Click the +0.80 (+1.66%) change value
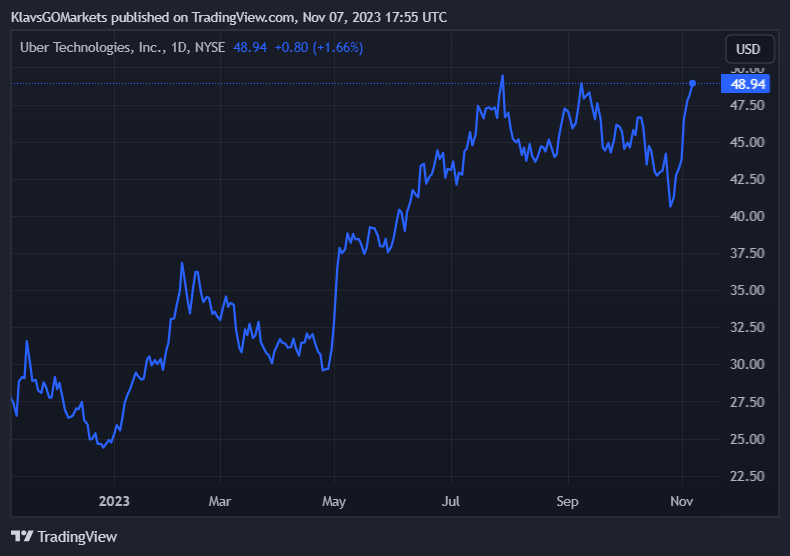The width and height of the screenshot is (790, 556). (318, 47)
